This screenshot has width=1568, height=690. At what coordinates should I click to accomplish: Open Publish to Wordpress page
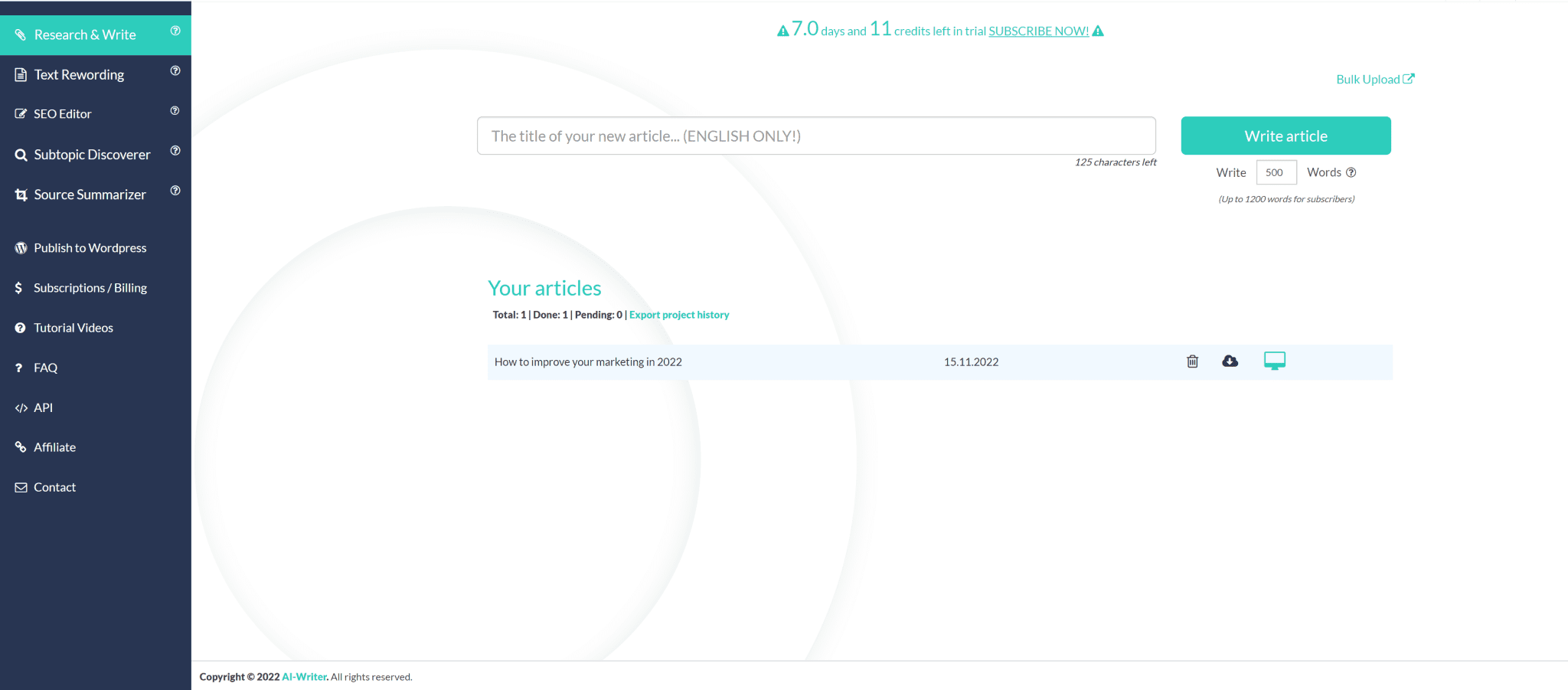point(90,248)
